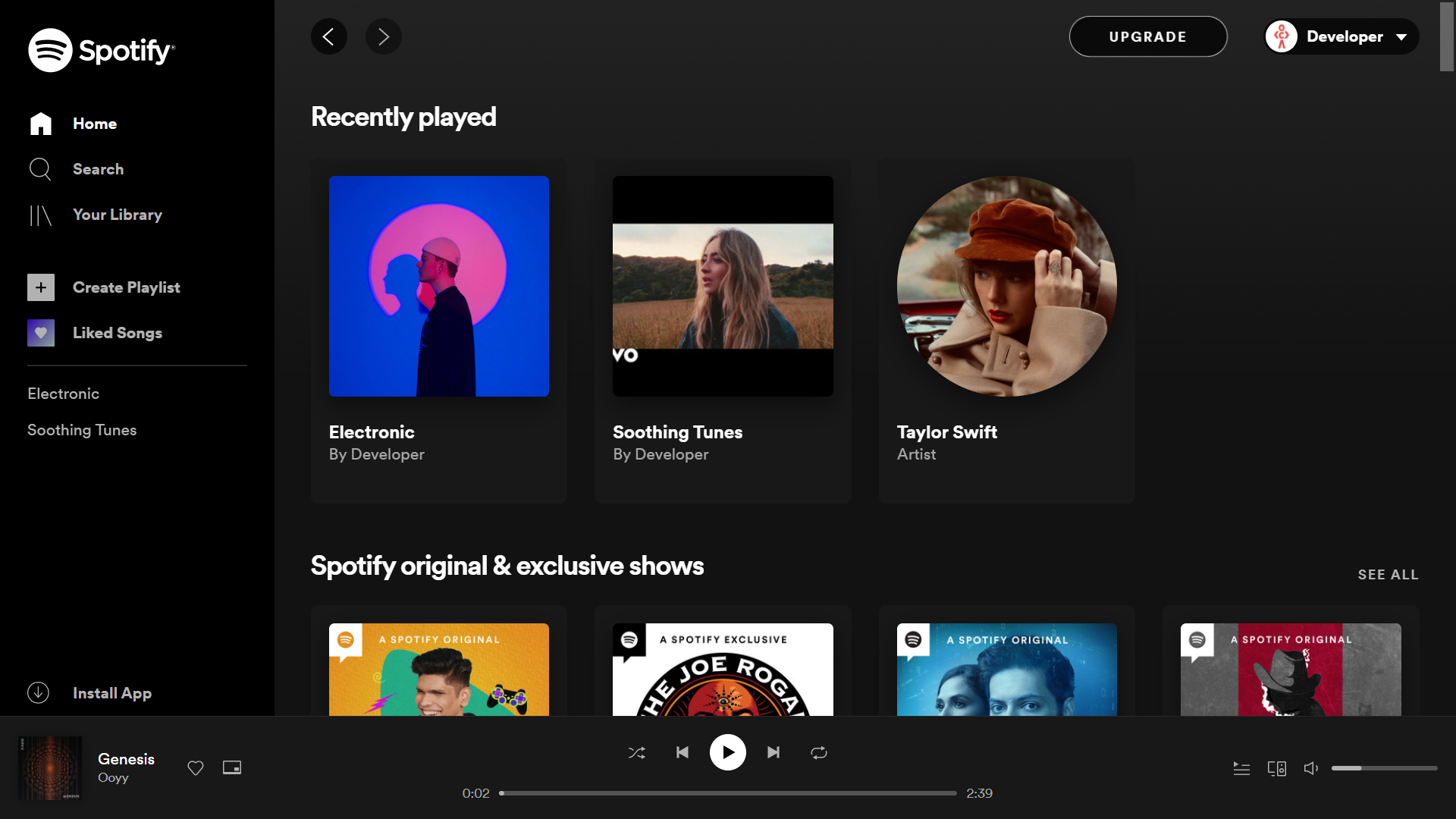
Task: Click the plus icon to create a playlist
Action: (41, 287)
